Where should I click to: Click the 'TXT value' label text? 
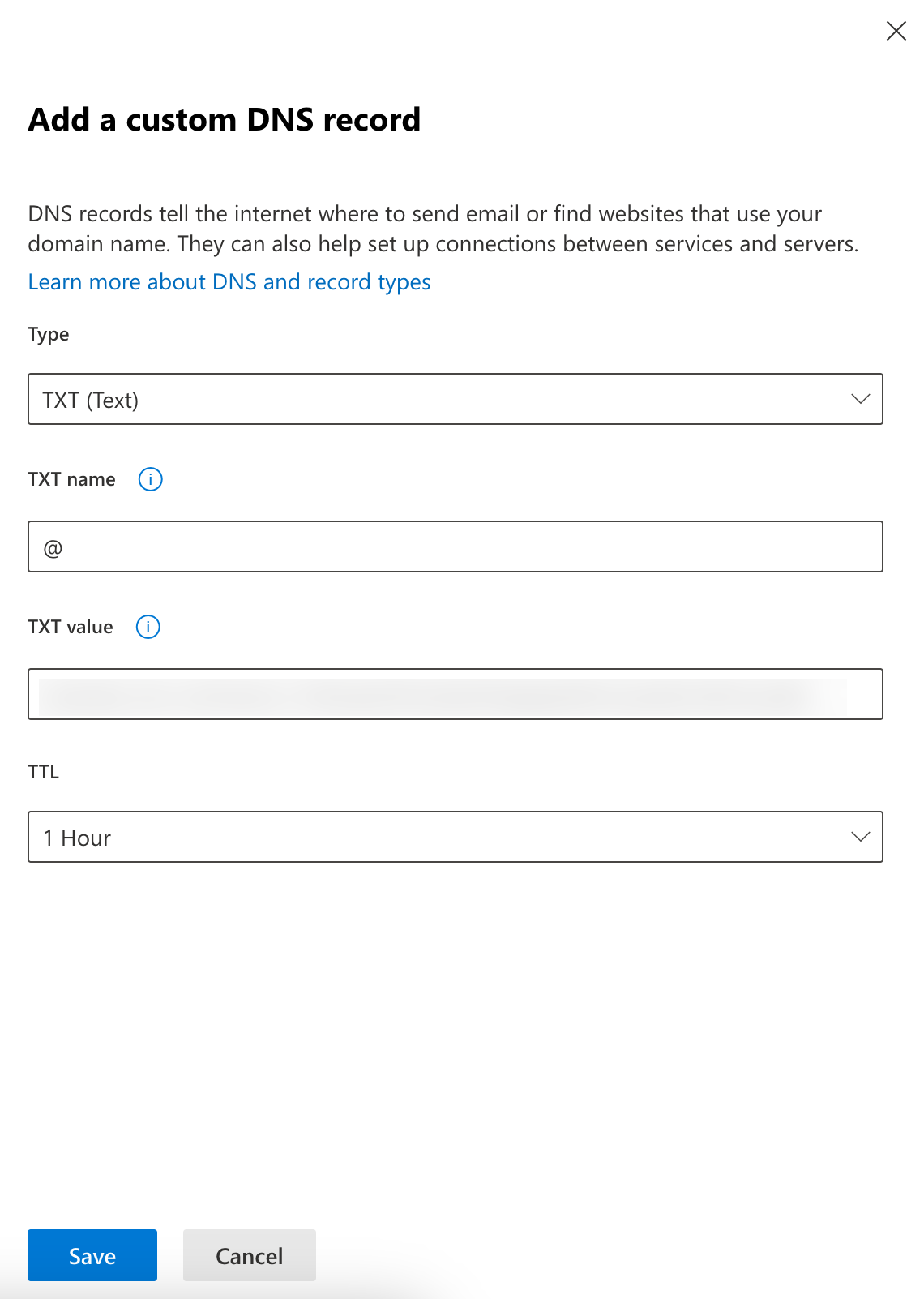click(x=71, y=627)
